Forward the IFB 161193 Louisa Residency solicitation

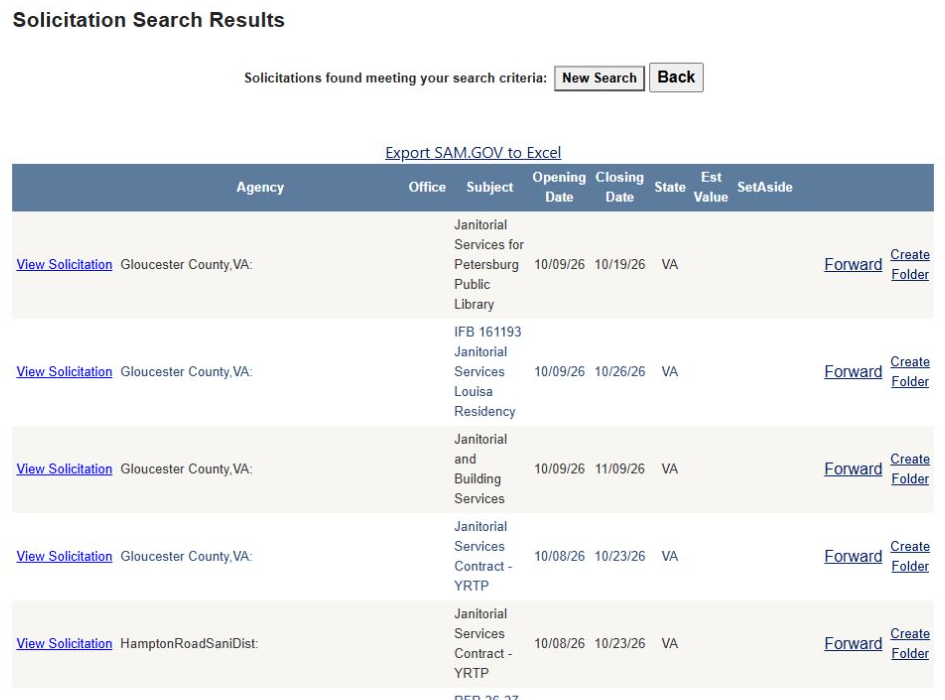point(853,372)
